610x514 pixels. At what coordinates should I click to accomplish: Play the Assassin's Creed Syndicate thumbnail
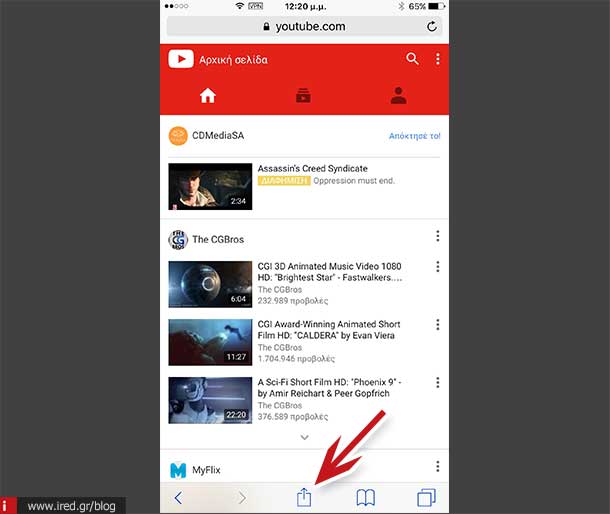(210, 186)
